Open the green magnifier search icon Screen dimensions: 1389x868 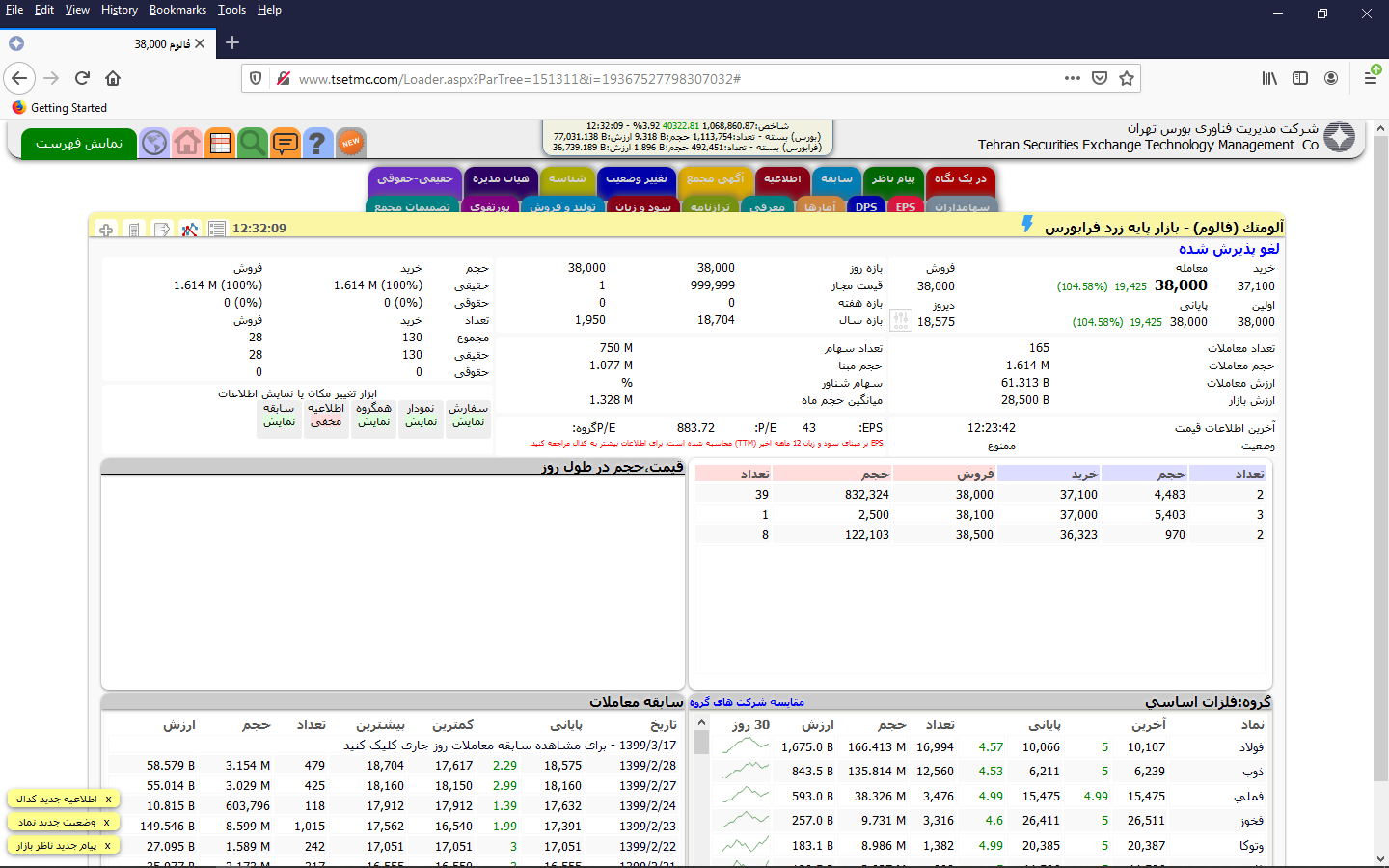coord(253,143)
